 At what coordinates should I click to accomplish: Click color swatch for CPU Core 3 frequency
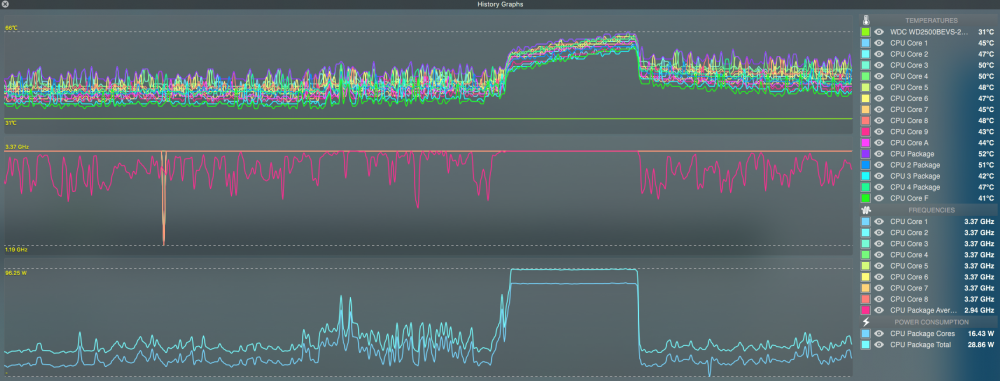pos(865,244)
